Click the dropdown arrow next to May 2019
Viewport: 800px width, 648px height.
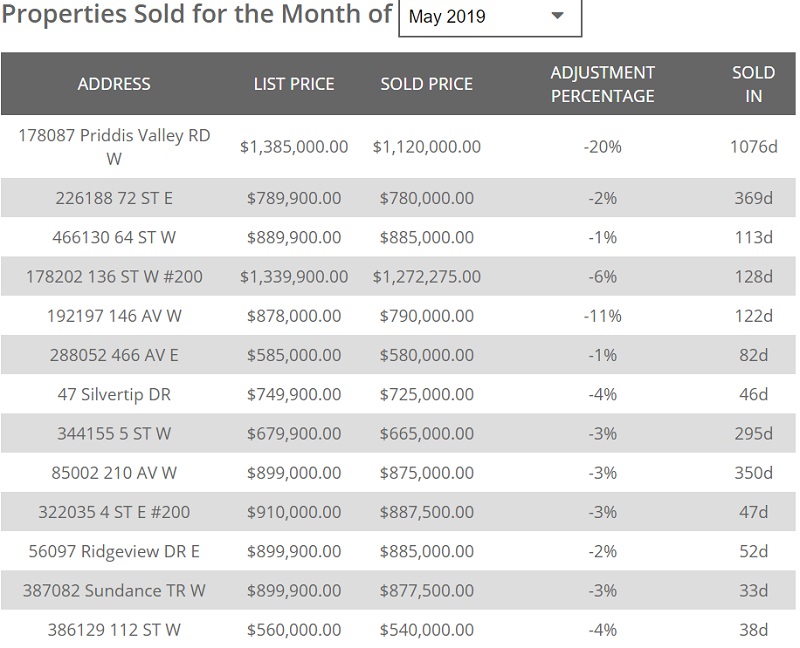point(558,17)
